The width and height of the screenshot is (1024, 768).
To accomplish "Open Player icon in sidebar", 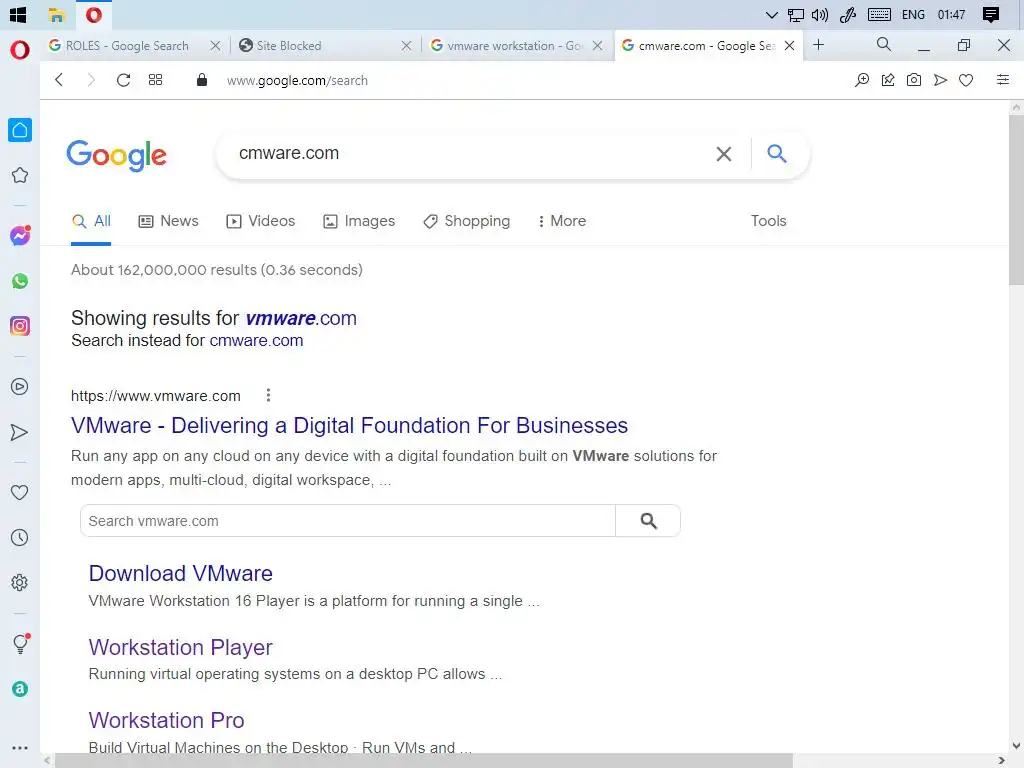I will pos(20,387).
